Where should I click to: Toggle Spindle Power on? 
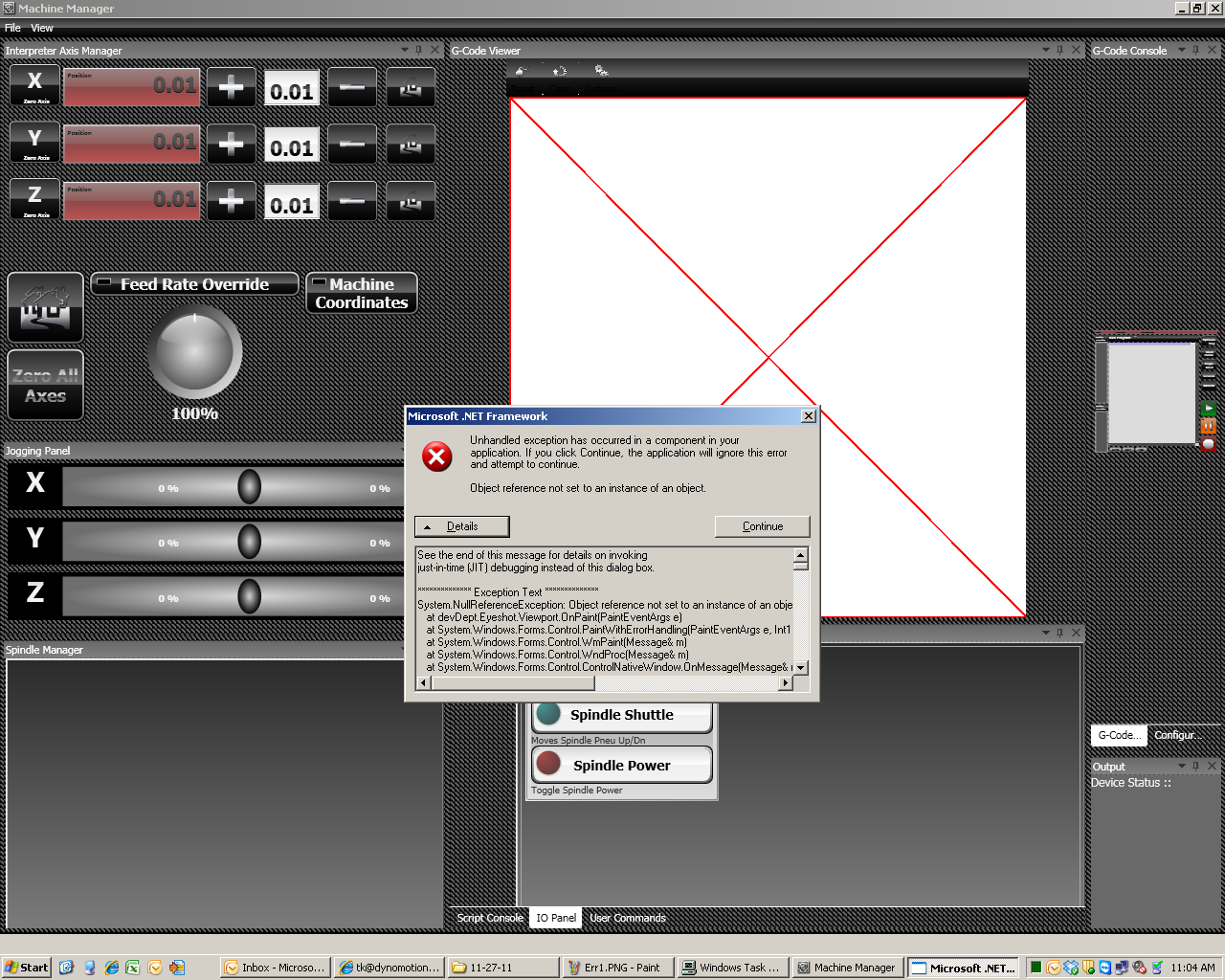click(621, 765)
